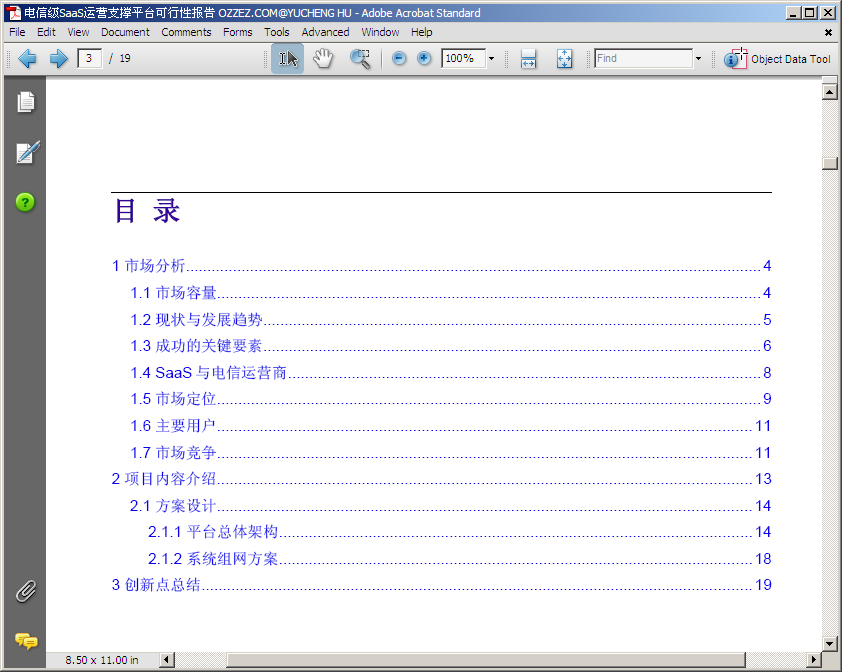Click the zoom in plus button
This screenshot has height=672, width=842.
click(x=424, y=59)
